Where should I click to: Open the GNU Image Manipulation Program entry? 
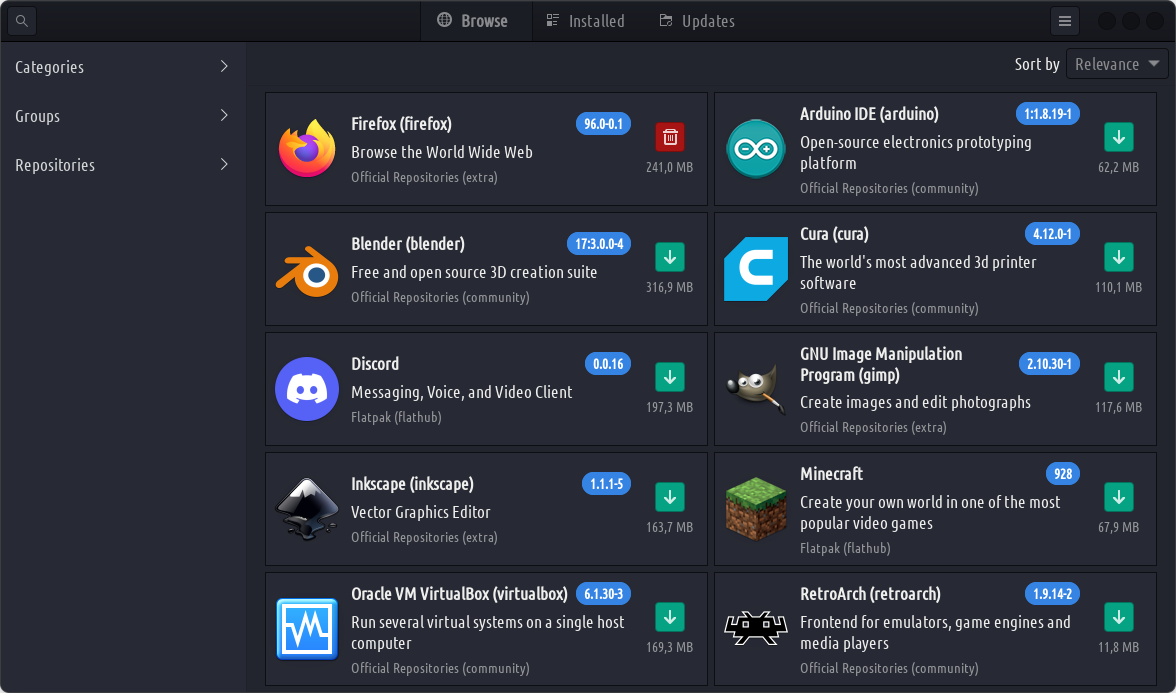click(x=880, y=364)
